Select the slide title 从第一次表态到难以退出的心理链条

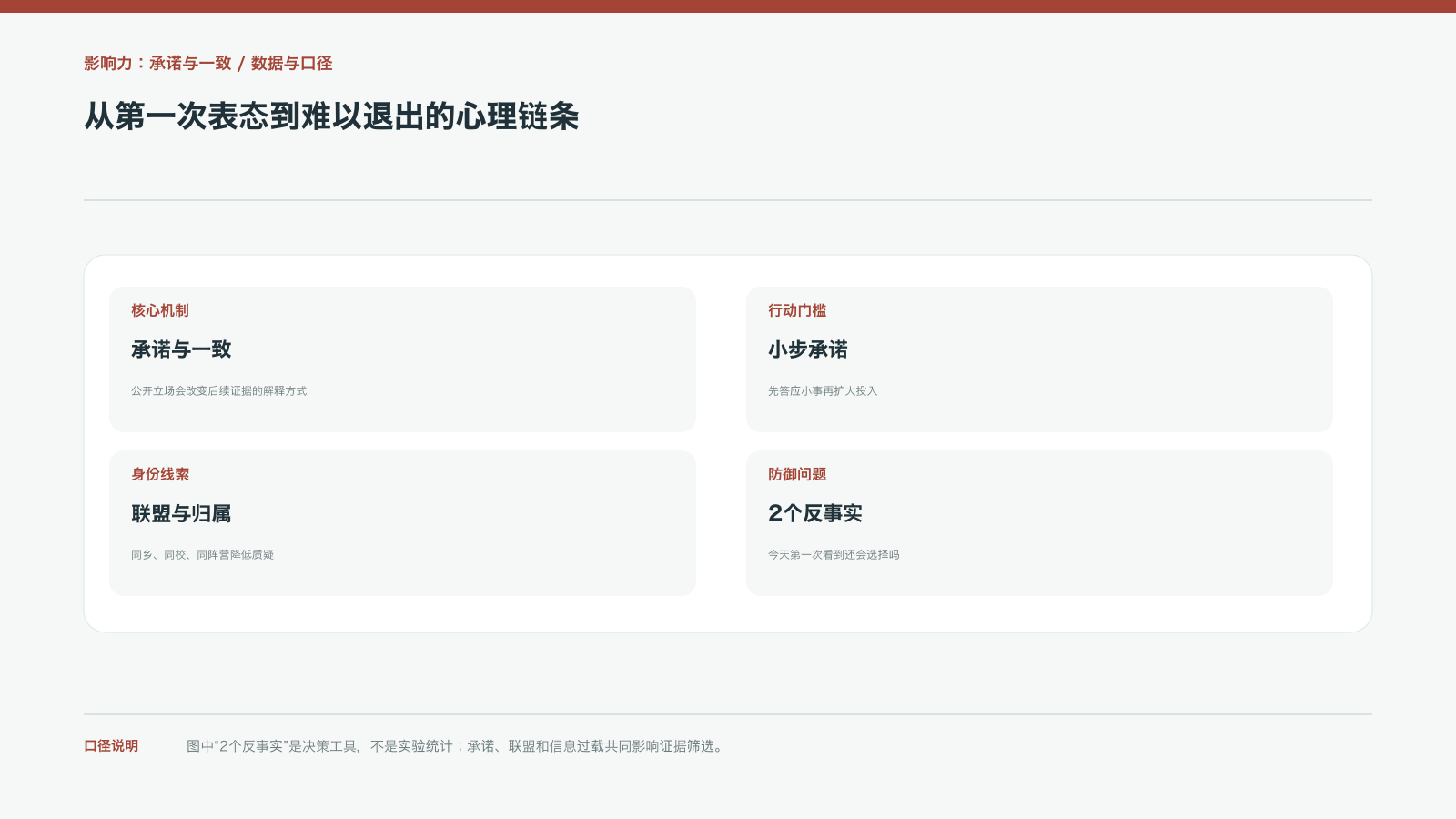(331, 116)
